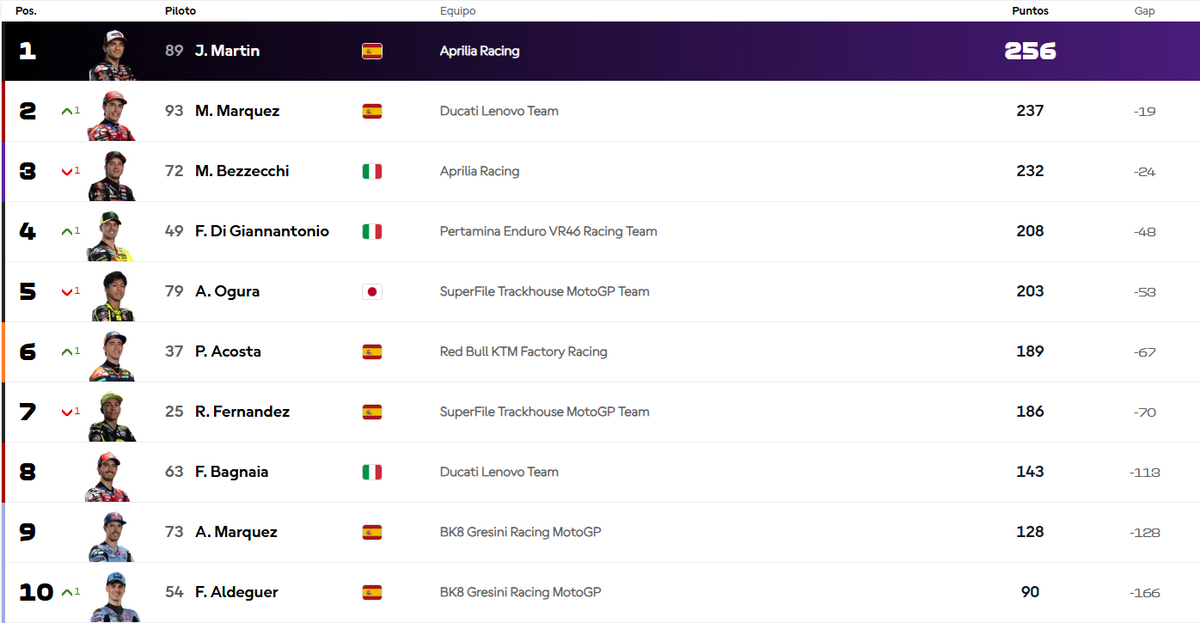Viewport: 1200px width, 623px height.
Task: Open M. Marquez's rider photo
Action: click(111, 115)
